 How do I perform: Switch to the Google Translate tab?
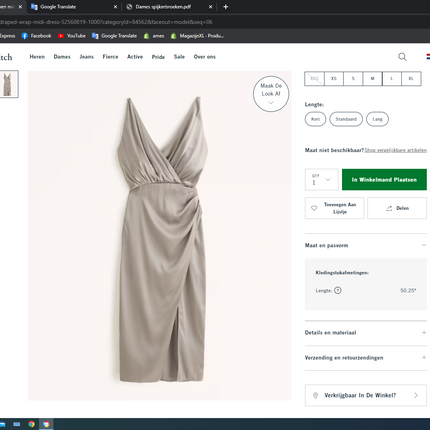point(74,7)
